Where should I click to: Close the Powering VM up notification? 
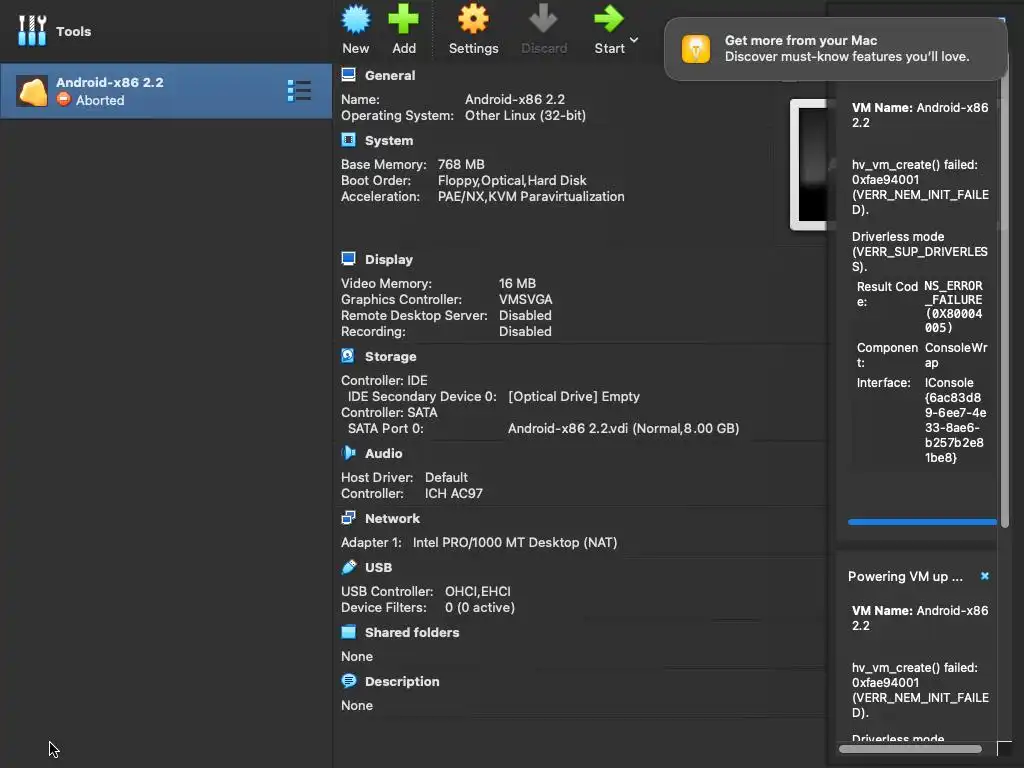pyautogui.click(x=985, y=576)
